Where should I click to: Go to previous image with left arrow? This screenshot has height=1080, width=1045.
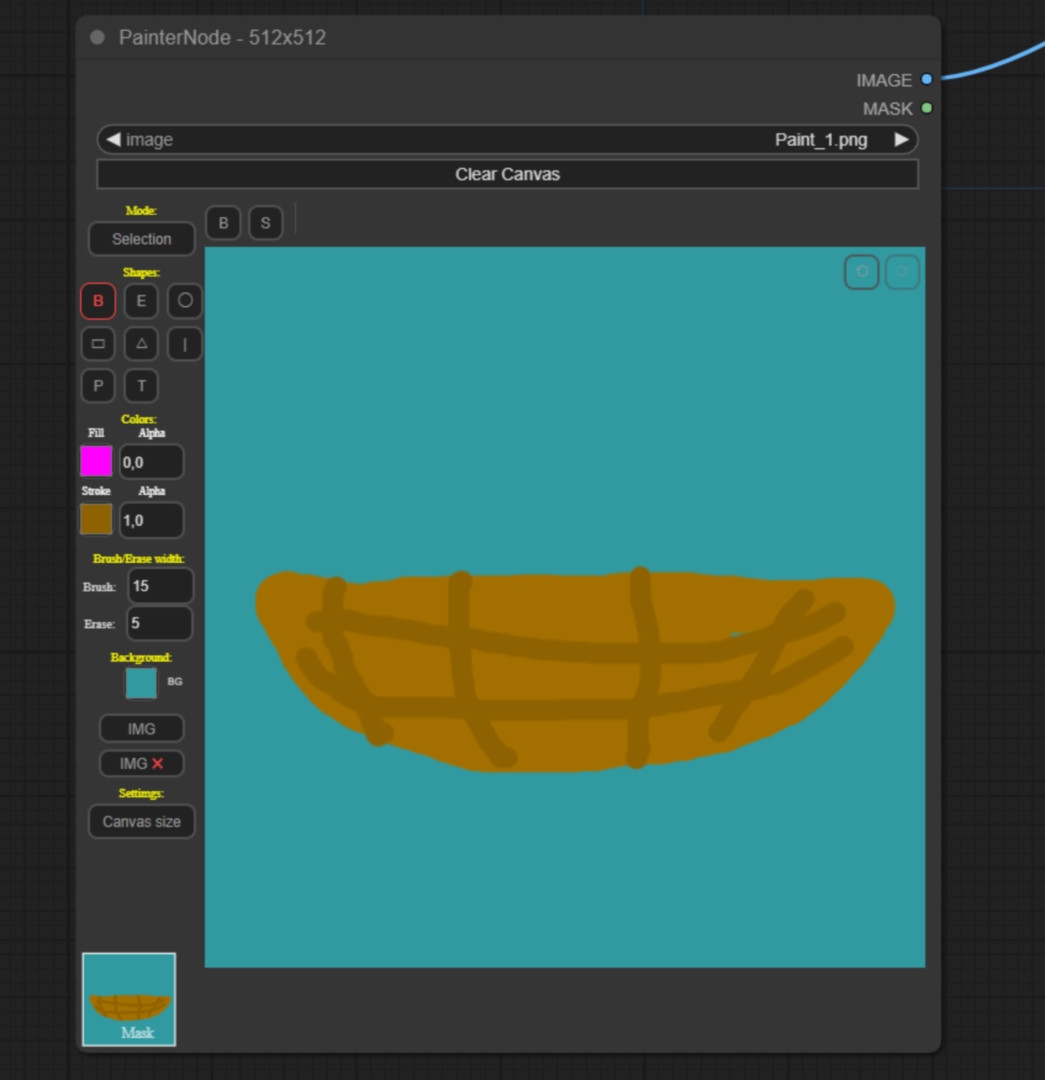[113, 140]
